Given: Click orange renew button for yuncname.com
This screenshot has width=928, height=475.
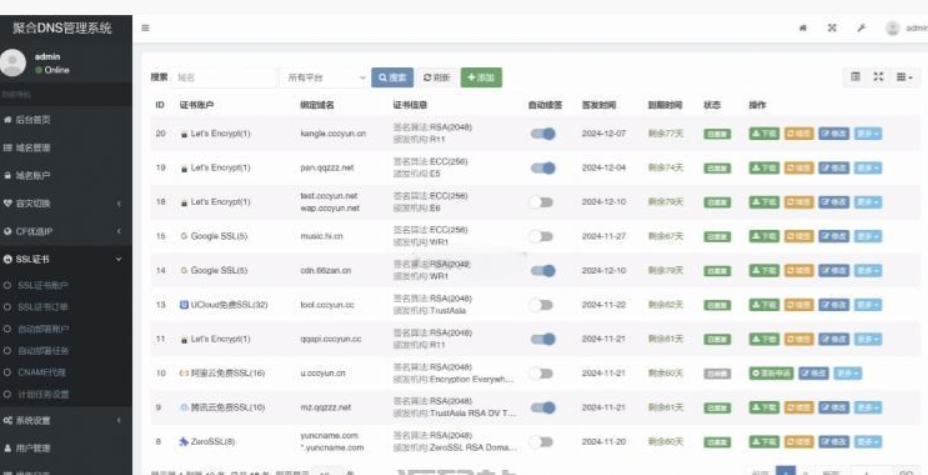Looking at the screenshot, I should (x=799, y=442).
